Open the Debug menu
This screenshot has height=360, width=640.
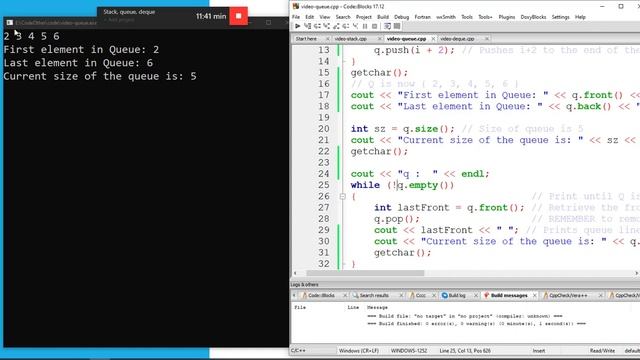401,17
